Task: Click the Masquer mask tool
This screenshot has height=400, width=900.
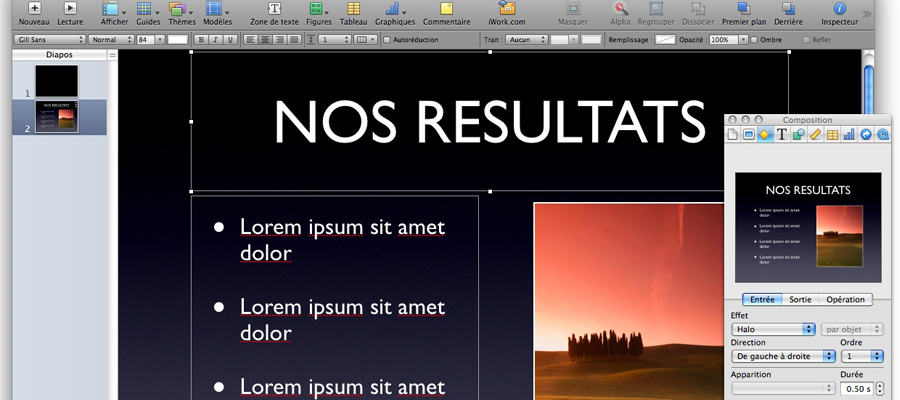Action: point(573,14)
